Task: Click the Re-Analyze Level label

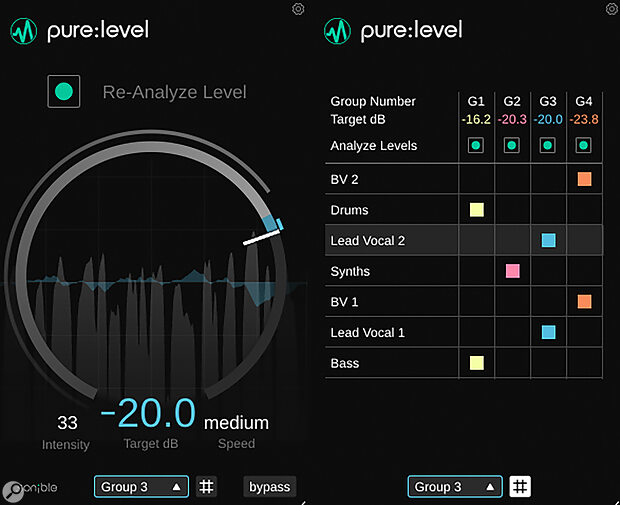Action: (174, 92)
